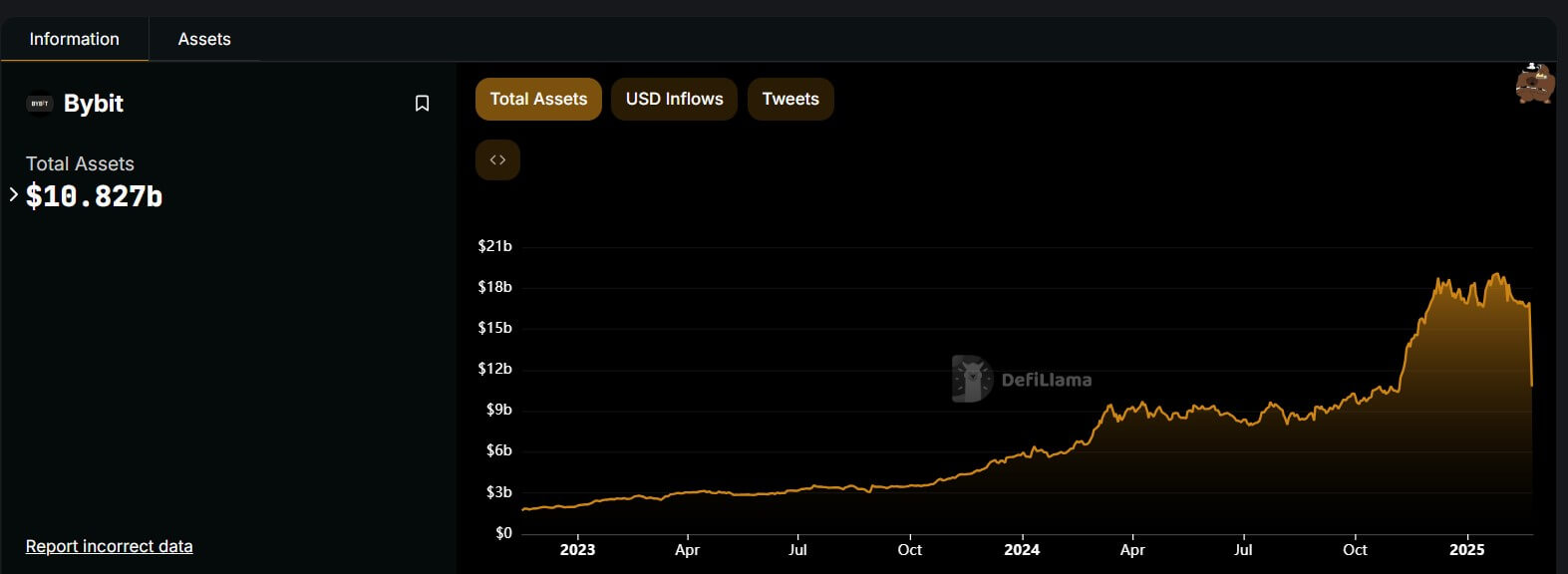Click the chart's final drop point near $11b
This screenshot has width=1568, height=574.
(1531, 385)
